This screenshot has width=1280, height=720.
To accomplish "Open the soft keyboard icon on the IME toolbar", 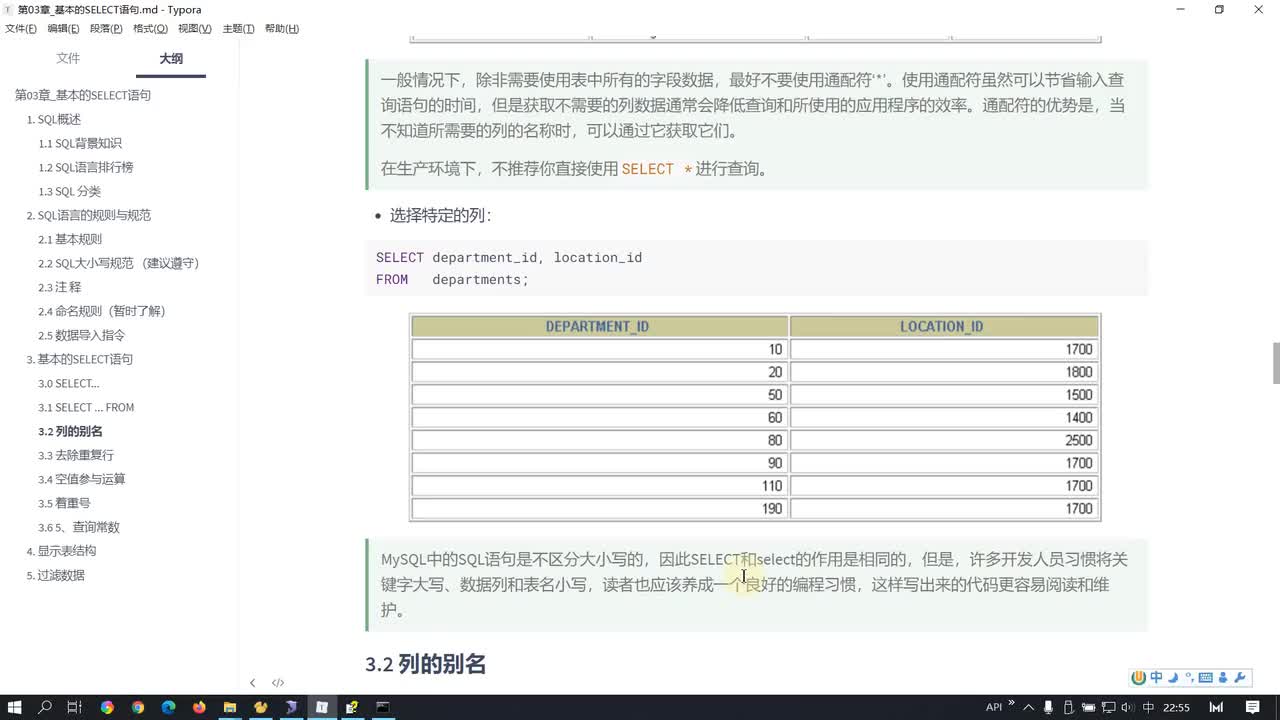I will click(x=1205, y=677).
